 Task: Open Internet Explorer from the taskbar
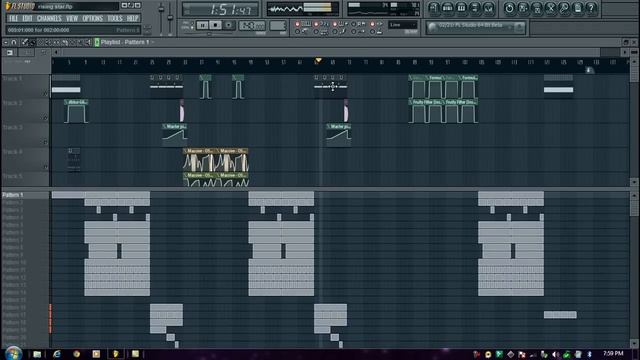click(x=57, y=354)
